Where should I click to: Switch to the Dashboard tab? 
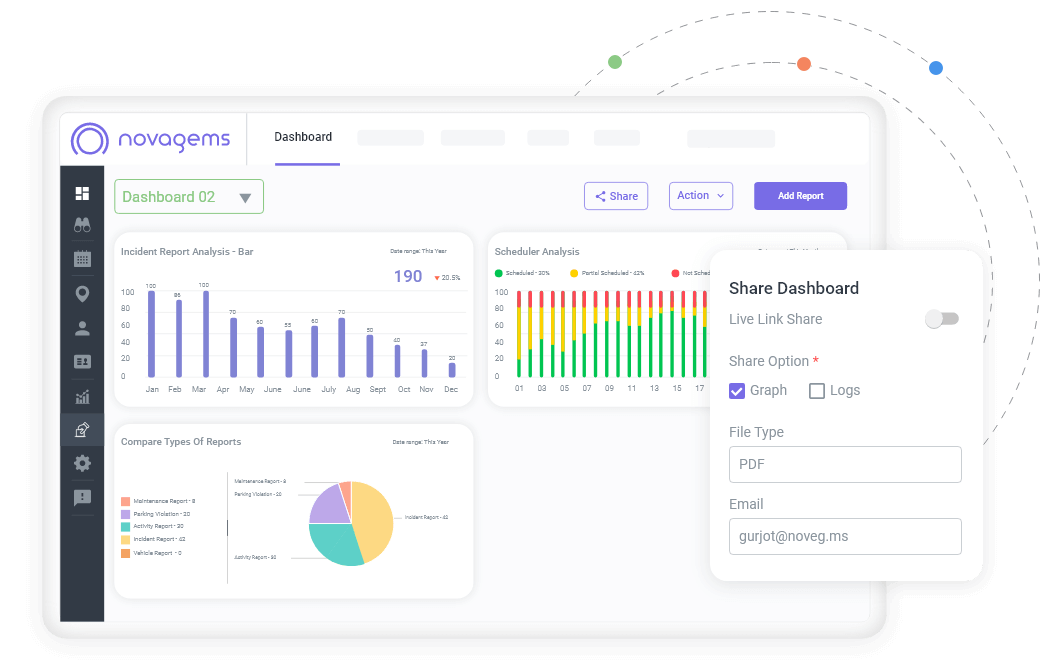pyautogui.click(x=303, y=137)
